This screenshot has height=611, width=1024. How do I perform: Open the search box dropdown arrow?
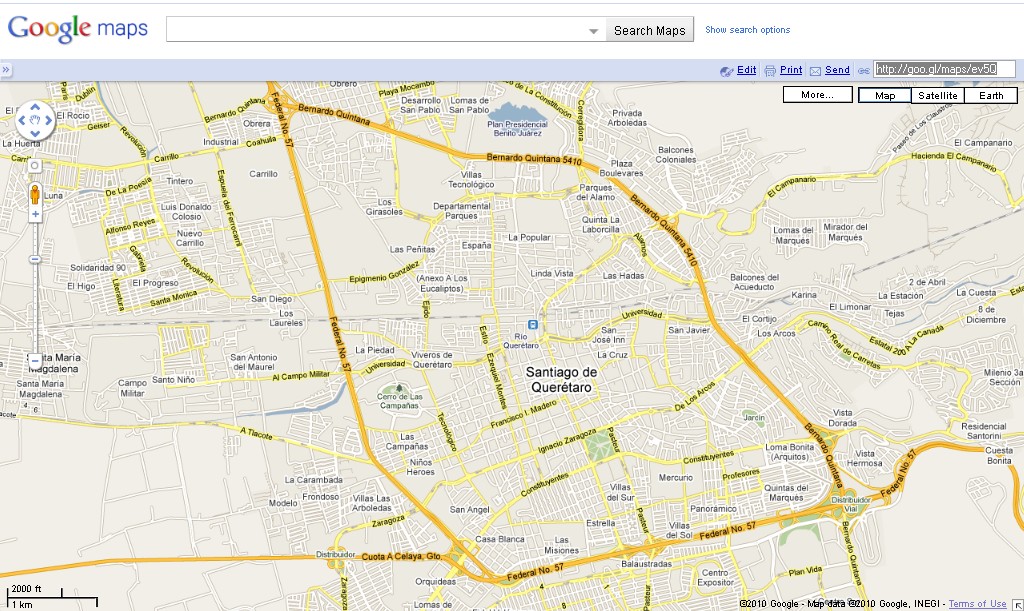pyautogui.click(x=593, y=29)
